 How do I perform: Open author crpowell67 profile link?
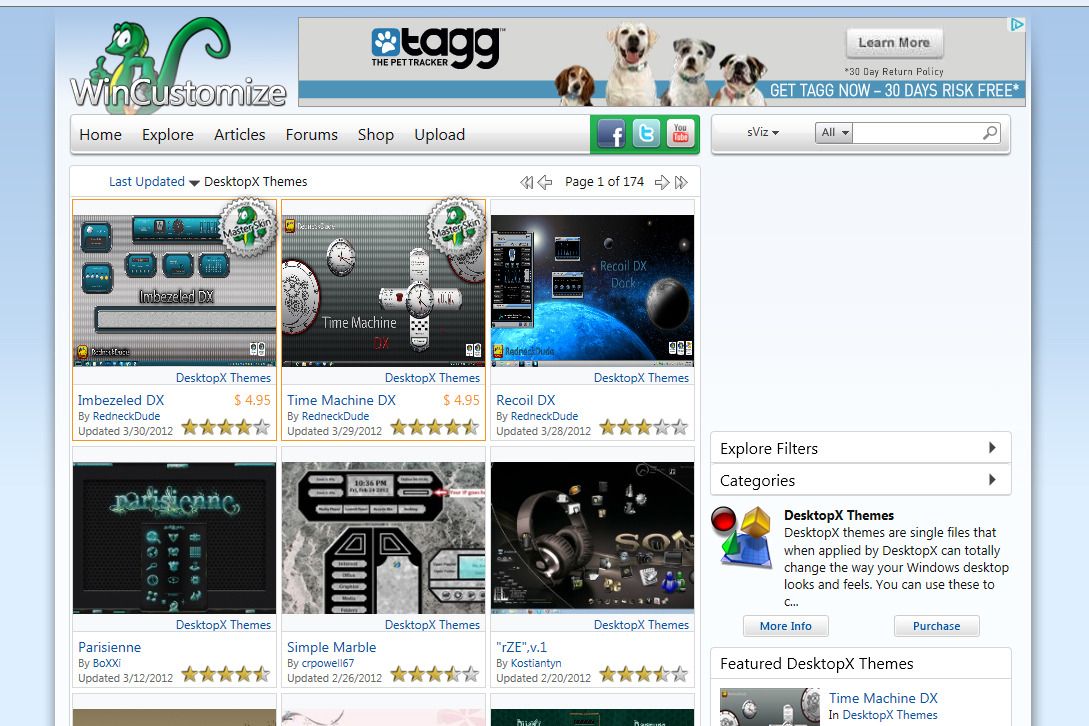[x=328, y=663]
